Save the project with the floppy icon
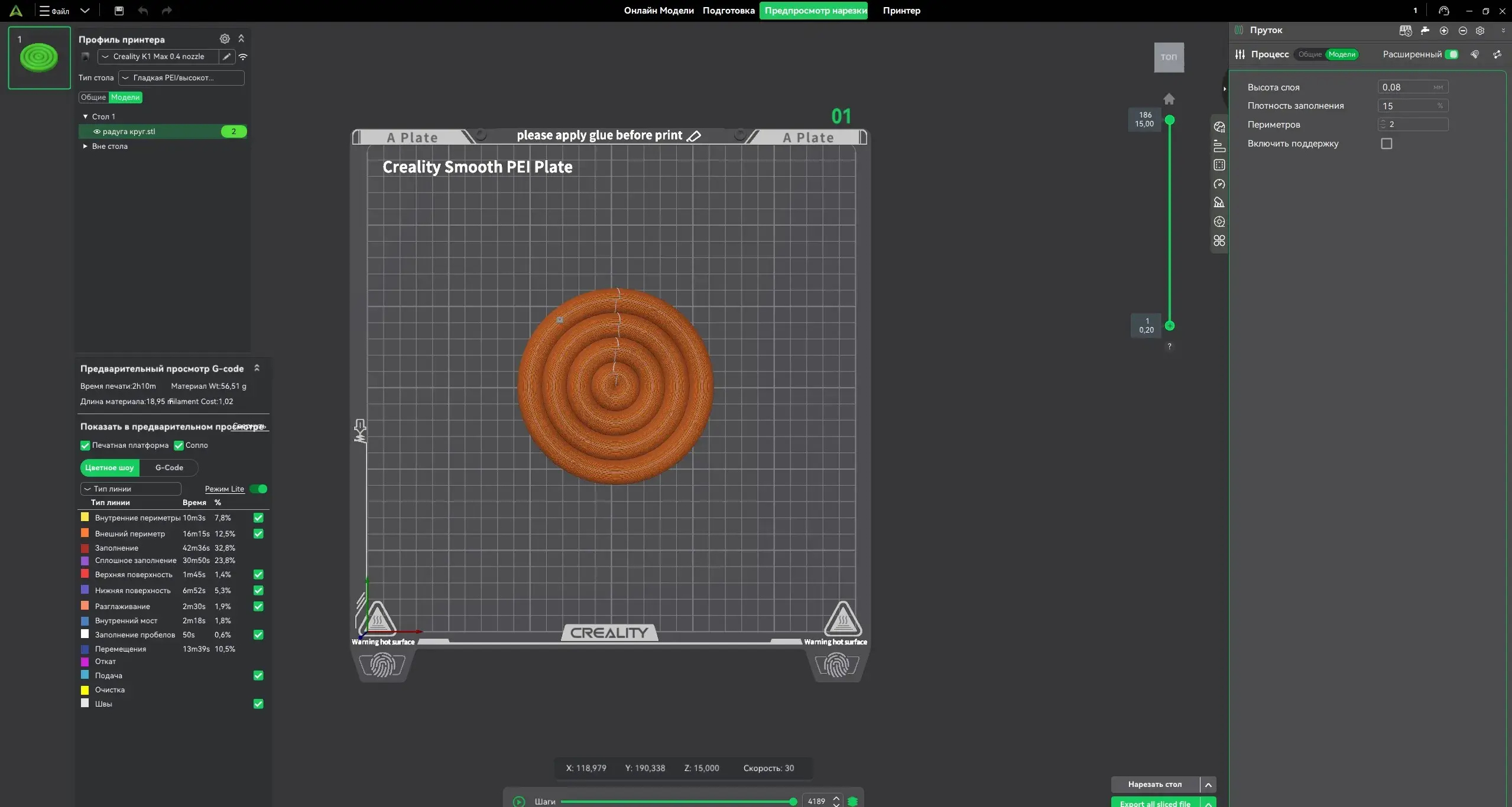 119,11
